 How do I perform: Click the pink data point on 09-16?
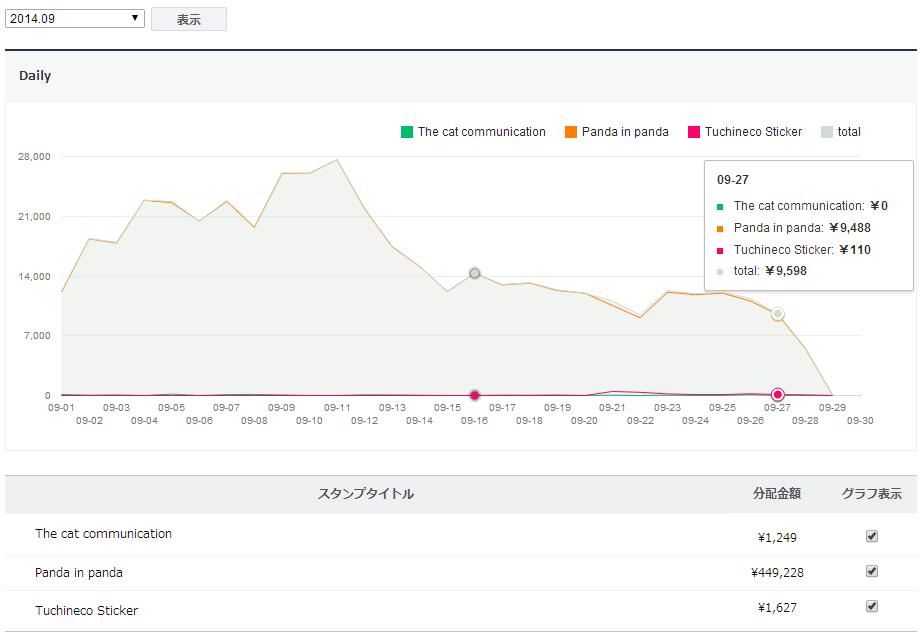click(x=475, y=395)
